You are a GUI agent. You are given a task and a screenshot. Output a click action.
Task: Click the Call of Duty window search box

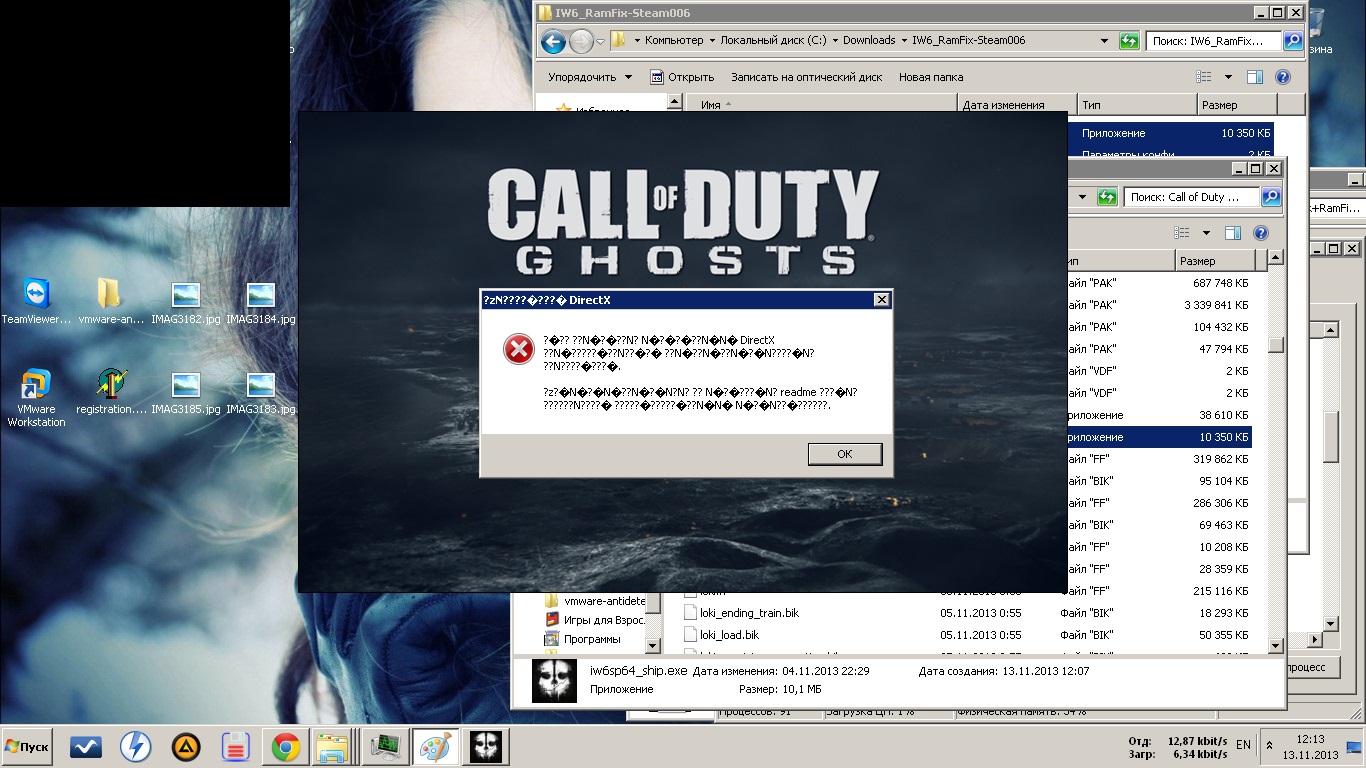coord(1192,197)
